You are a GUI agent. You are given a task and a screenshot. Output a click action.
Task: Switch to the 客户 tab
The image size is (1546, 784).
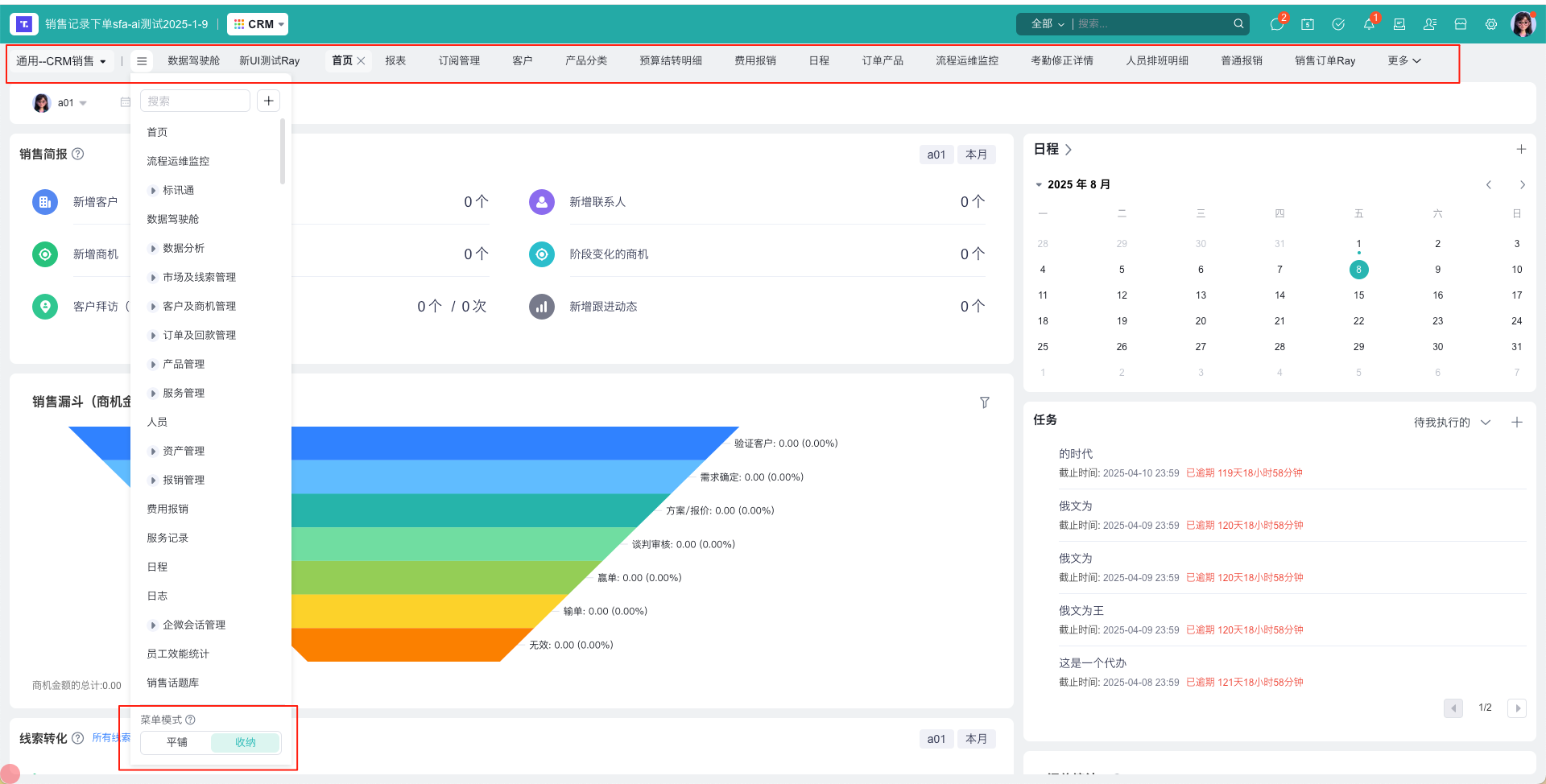tap(523, 60)
